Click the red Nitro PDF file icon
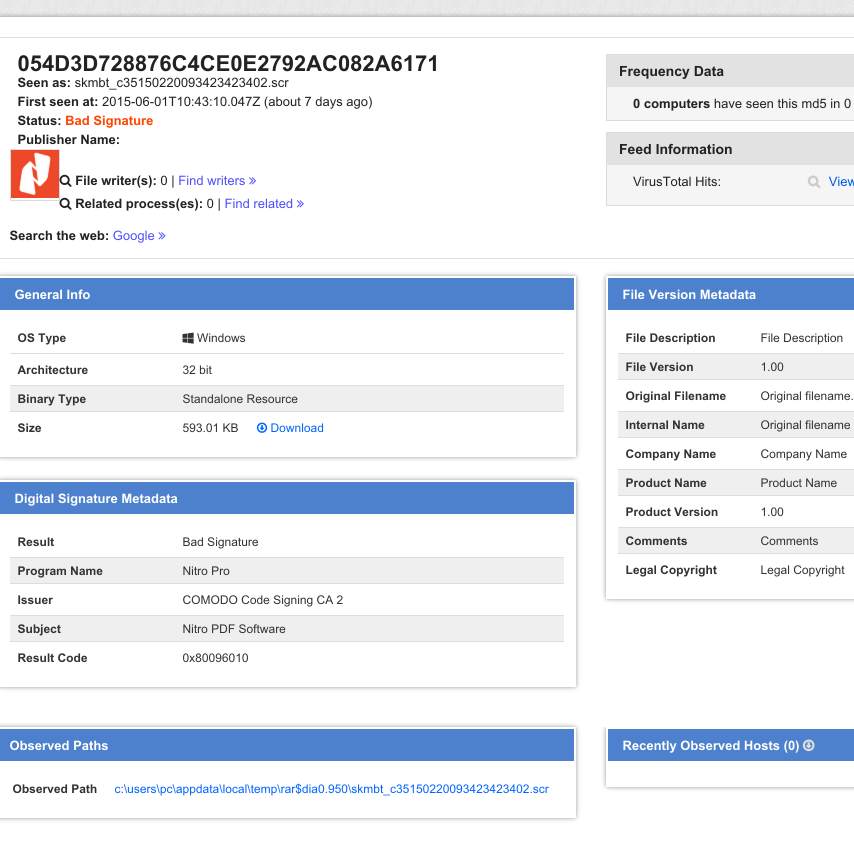This screenshot has width=854, height=851. 35,174
